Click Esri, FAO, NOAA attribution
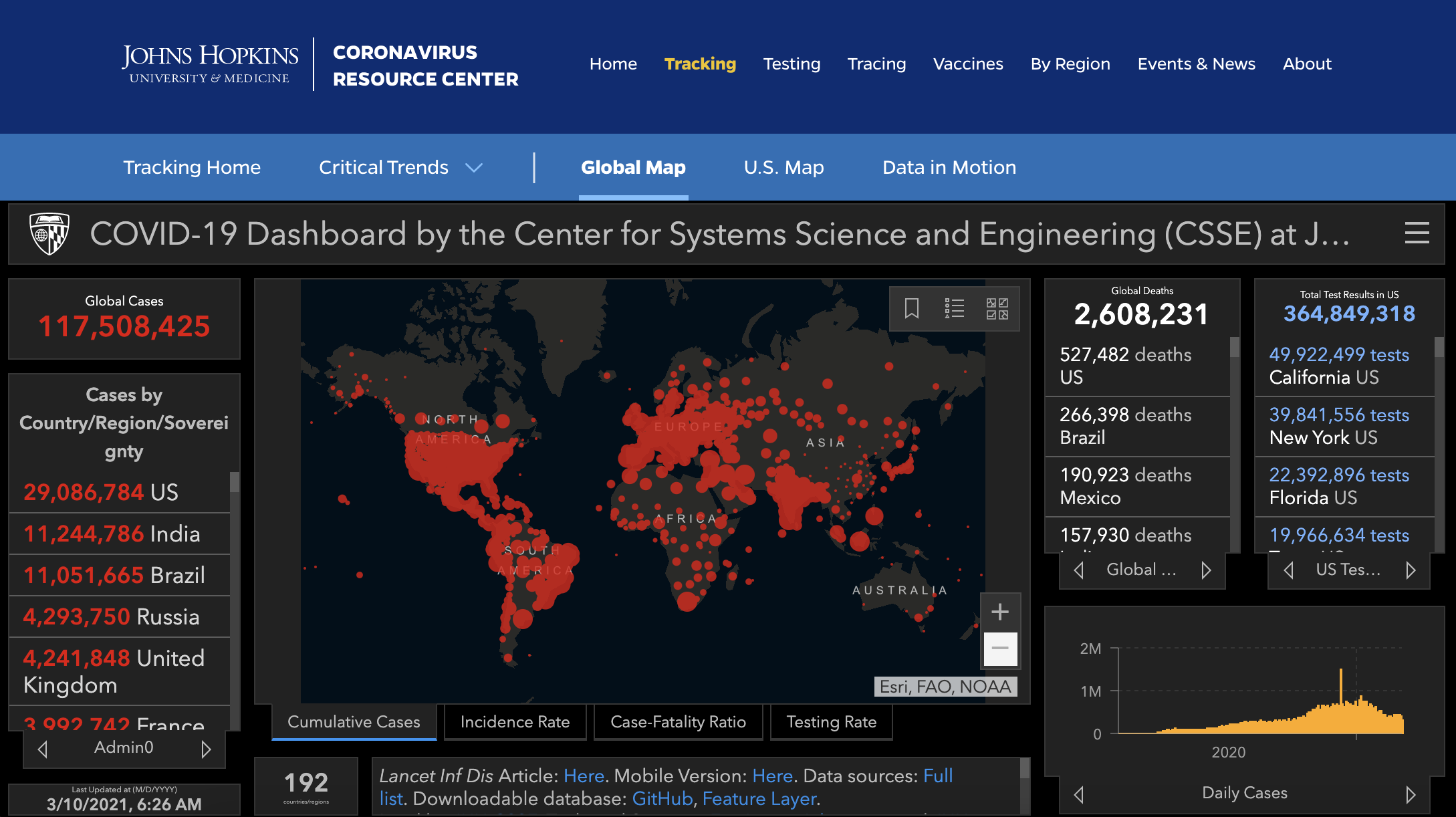Image resolution: width=1456 pixels, height=817 pixels. [x=945, y=687]
